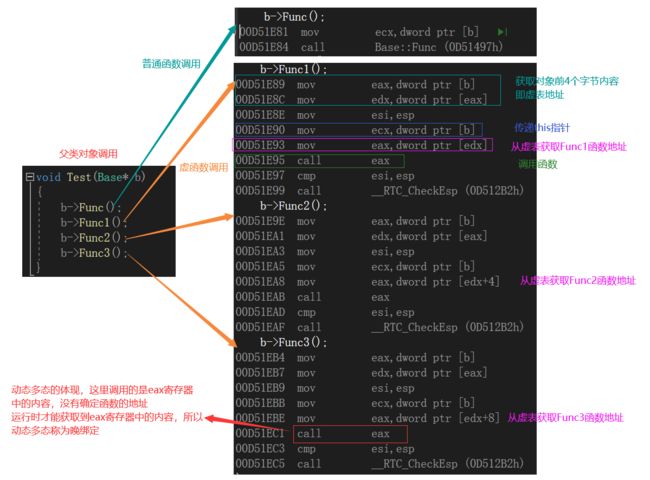Image resolution: width=650 pixels, height=480 pixels.
Task: Click the instruction at 00D51EA8 with [edx+4]
Action: pos(367,282)
